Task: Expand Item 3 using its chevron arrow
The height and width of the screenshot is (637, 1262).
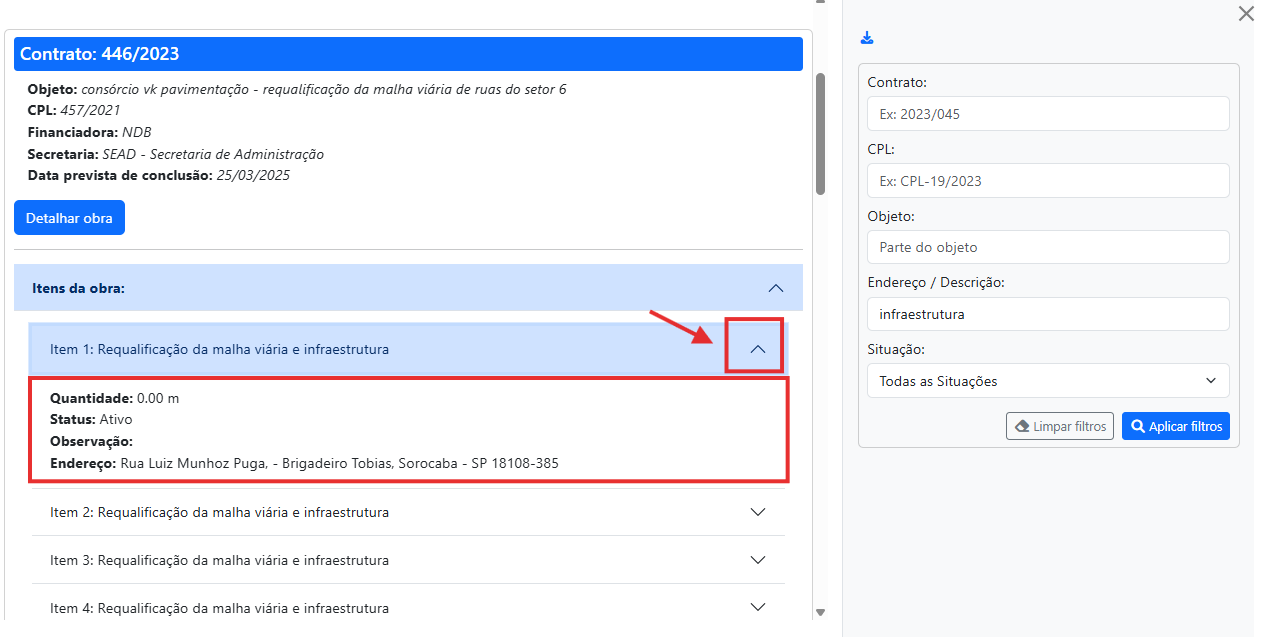Action: click(757, 560)
